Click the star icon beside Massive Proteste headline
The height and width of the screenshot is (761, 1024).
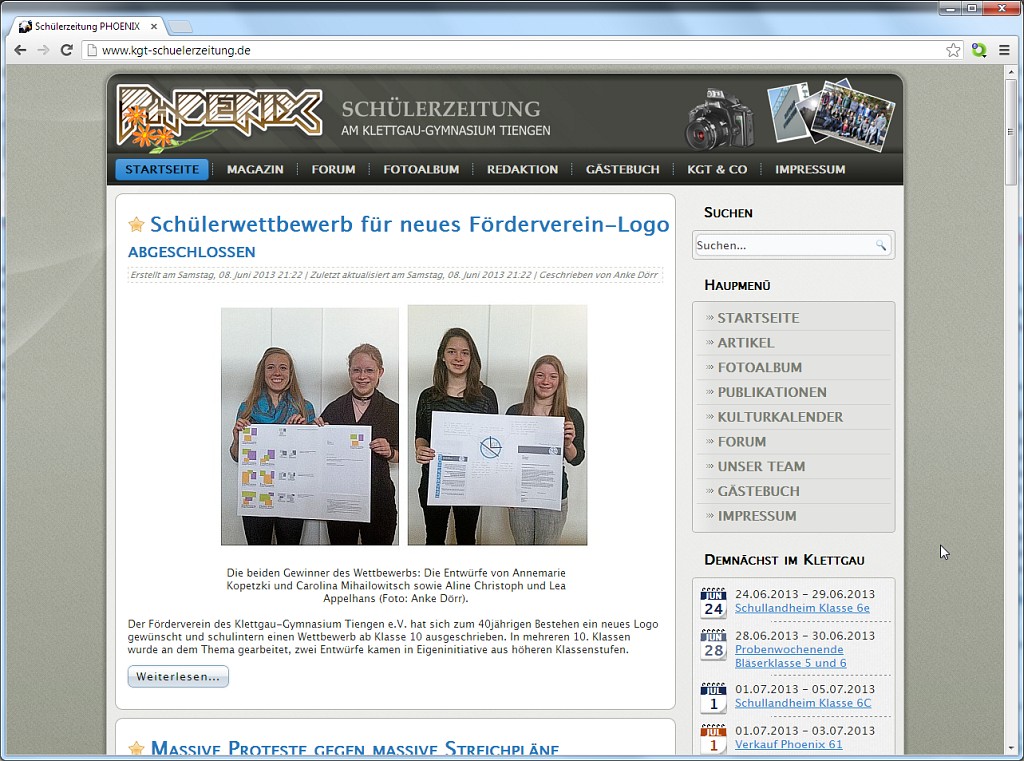coord(136,748)
